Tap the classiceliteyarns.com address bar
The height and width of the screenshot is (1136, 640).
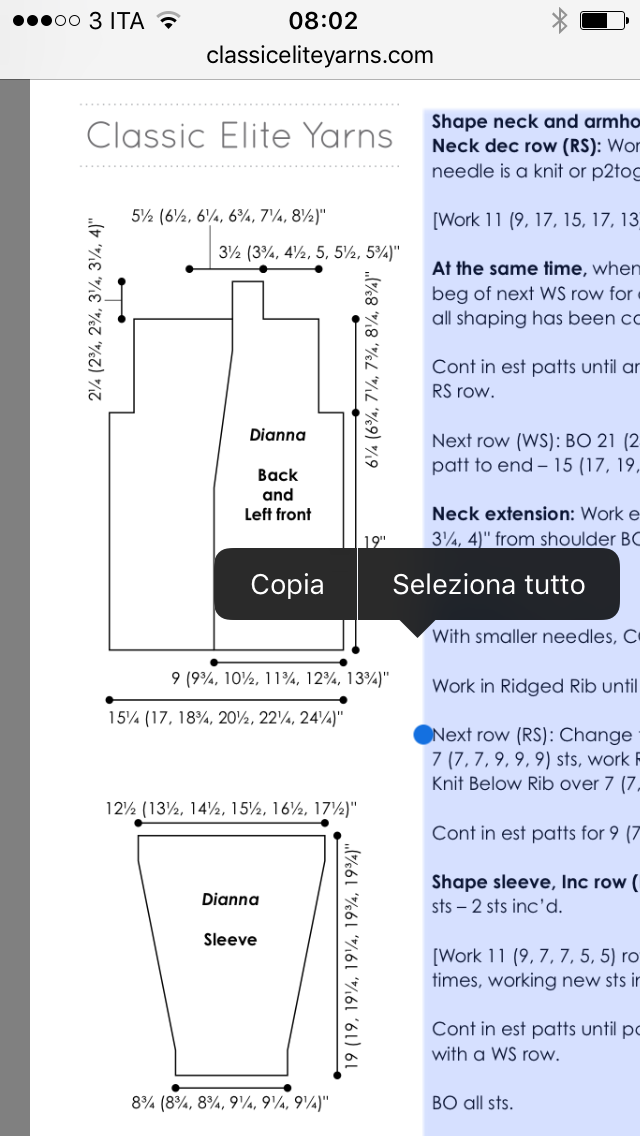click(320, 55)
